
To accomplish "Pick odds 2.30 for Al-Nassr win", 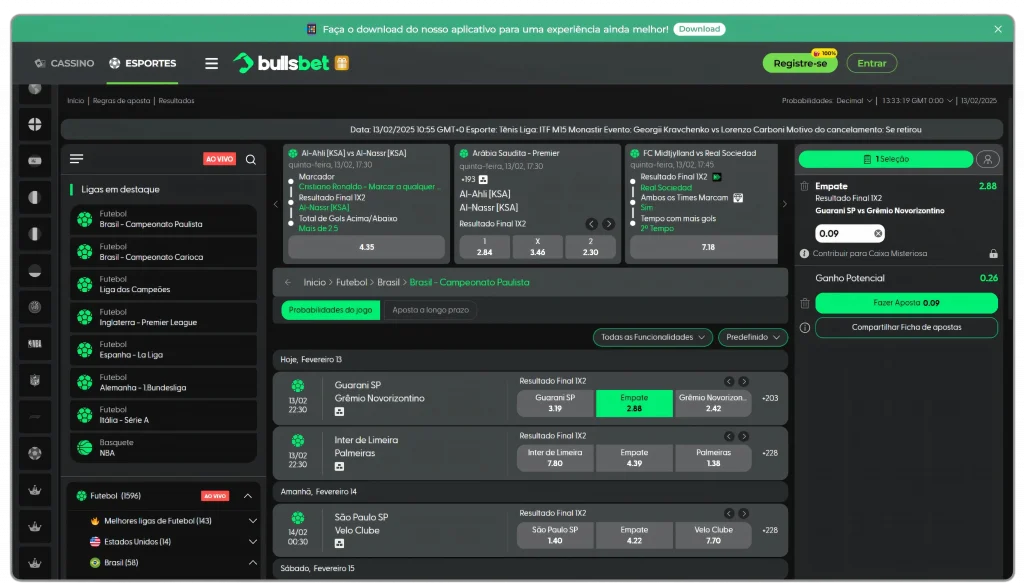I will point(590,247).
